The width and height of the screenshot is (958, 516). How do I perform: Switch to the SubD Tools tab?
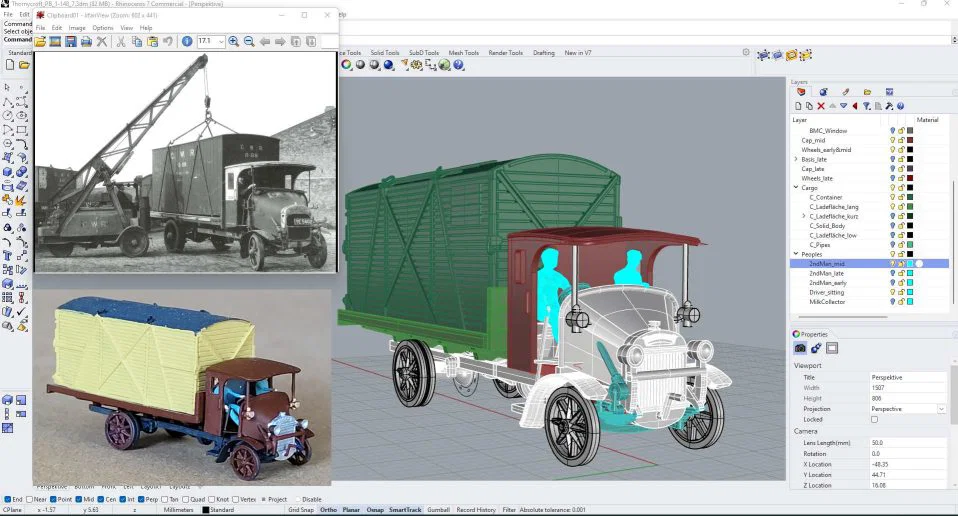tap(423, 53)
